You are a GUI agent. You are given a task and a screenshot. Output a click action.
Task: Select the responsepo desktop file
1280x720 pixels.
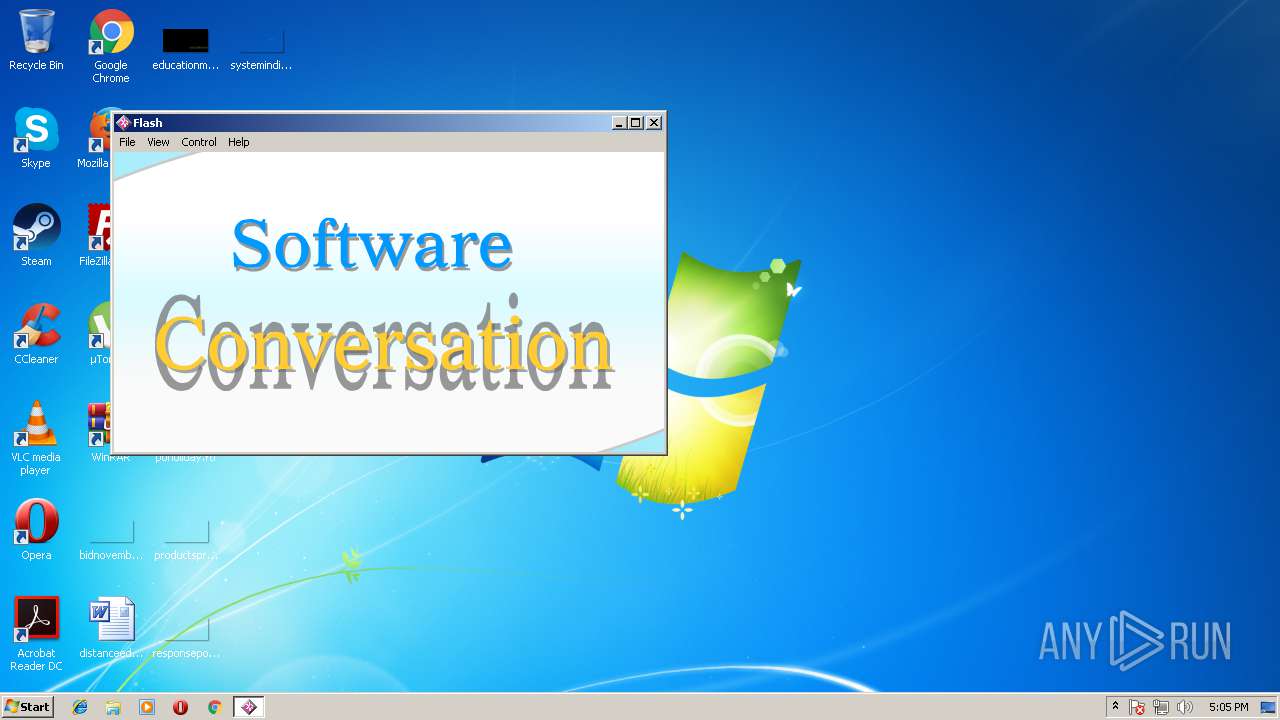tap(185, 638)
